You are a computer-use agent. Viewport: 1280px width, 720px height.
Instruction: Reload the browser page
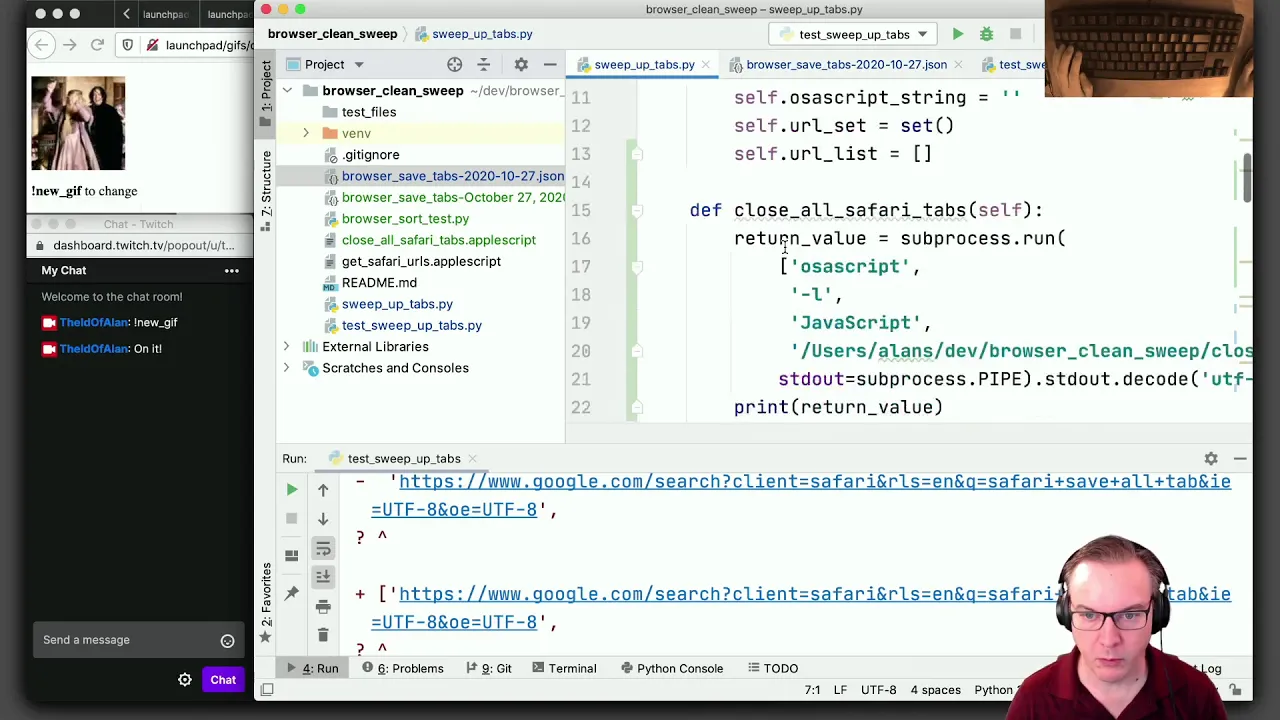[97, 45]
